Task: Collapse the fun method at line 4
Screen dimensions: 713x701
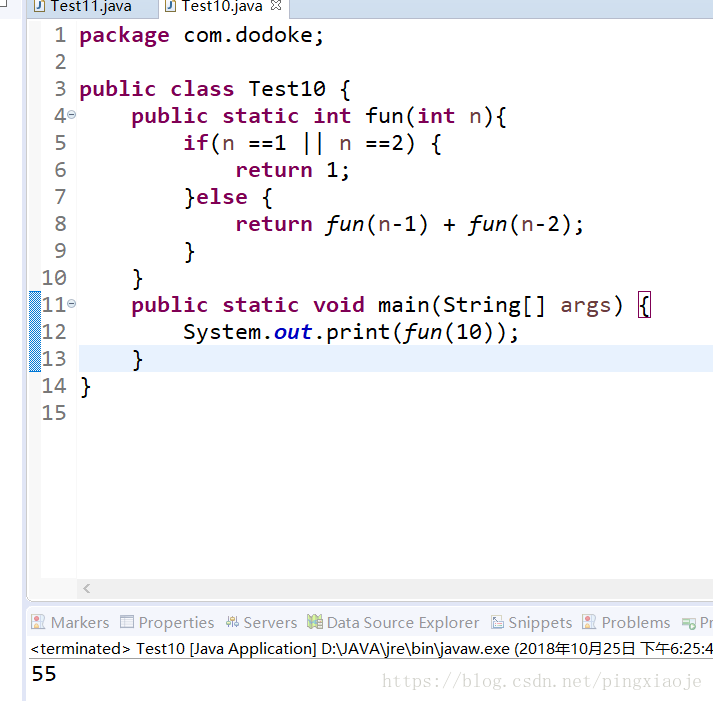Action: 72,115
